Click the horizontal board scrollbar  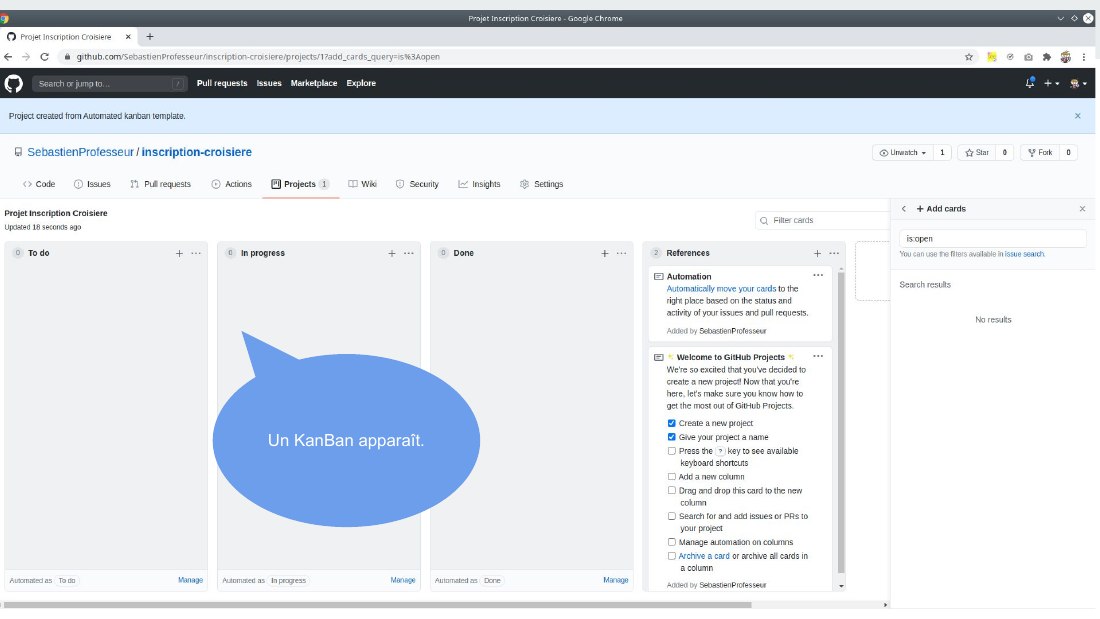[377, 604]
